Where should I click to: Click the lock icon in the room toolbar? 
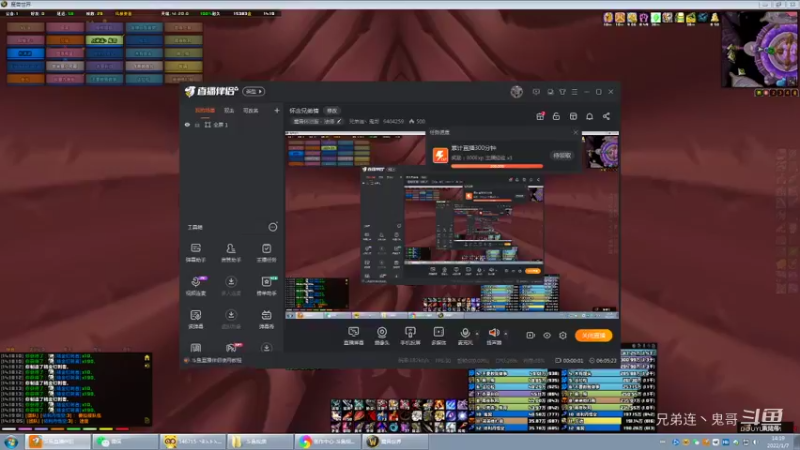pos(556,116)
